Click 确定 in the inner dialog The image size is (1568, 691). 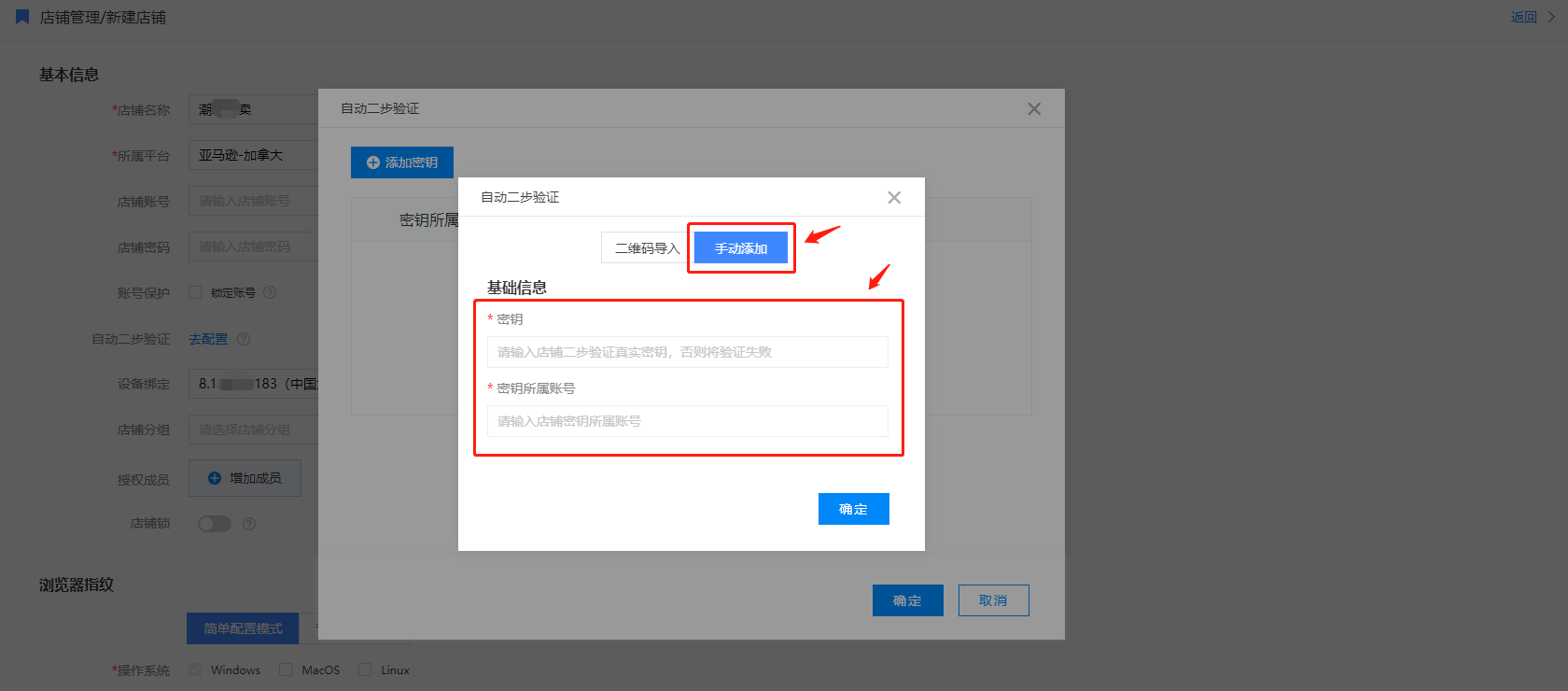pos(853,509)
